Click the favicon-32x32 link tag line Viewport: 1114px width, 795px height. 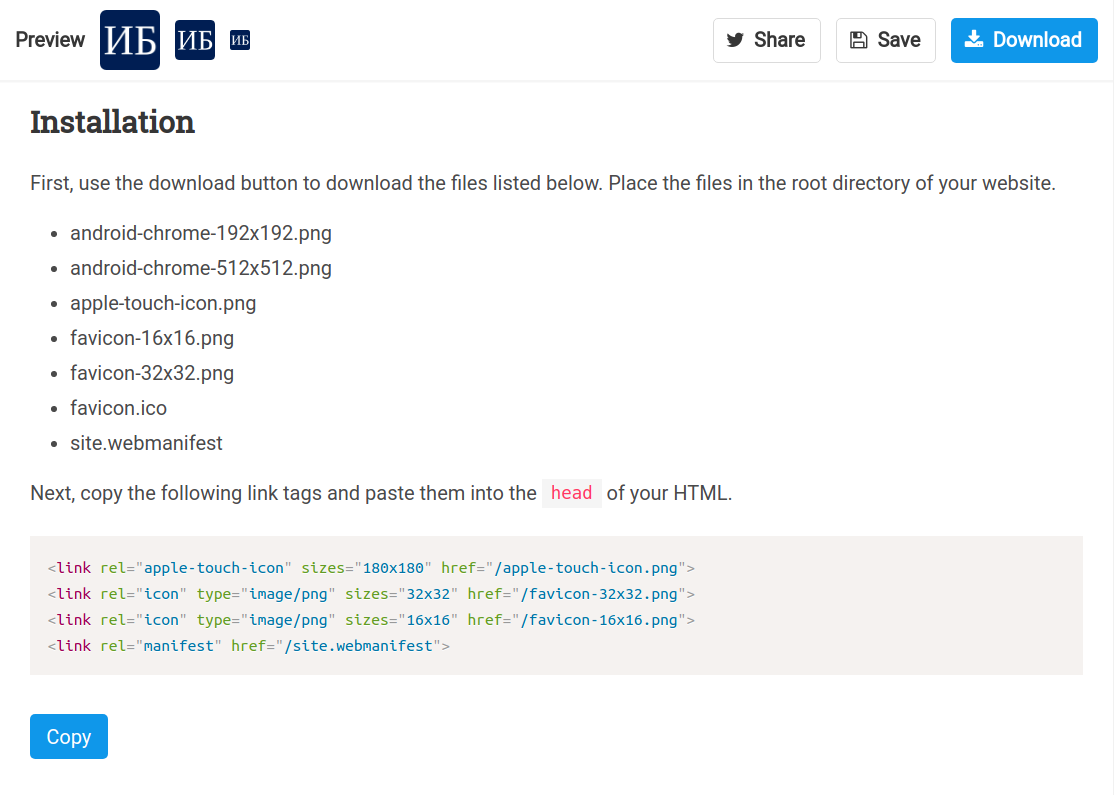(371, 594)
